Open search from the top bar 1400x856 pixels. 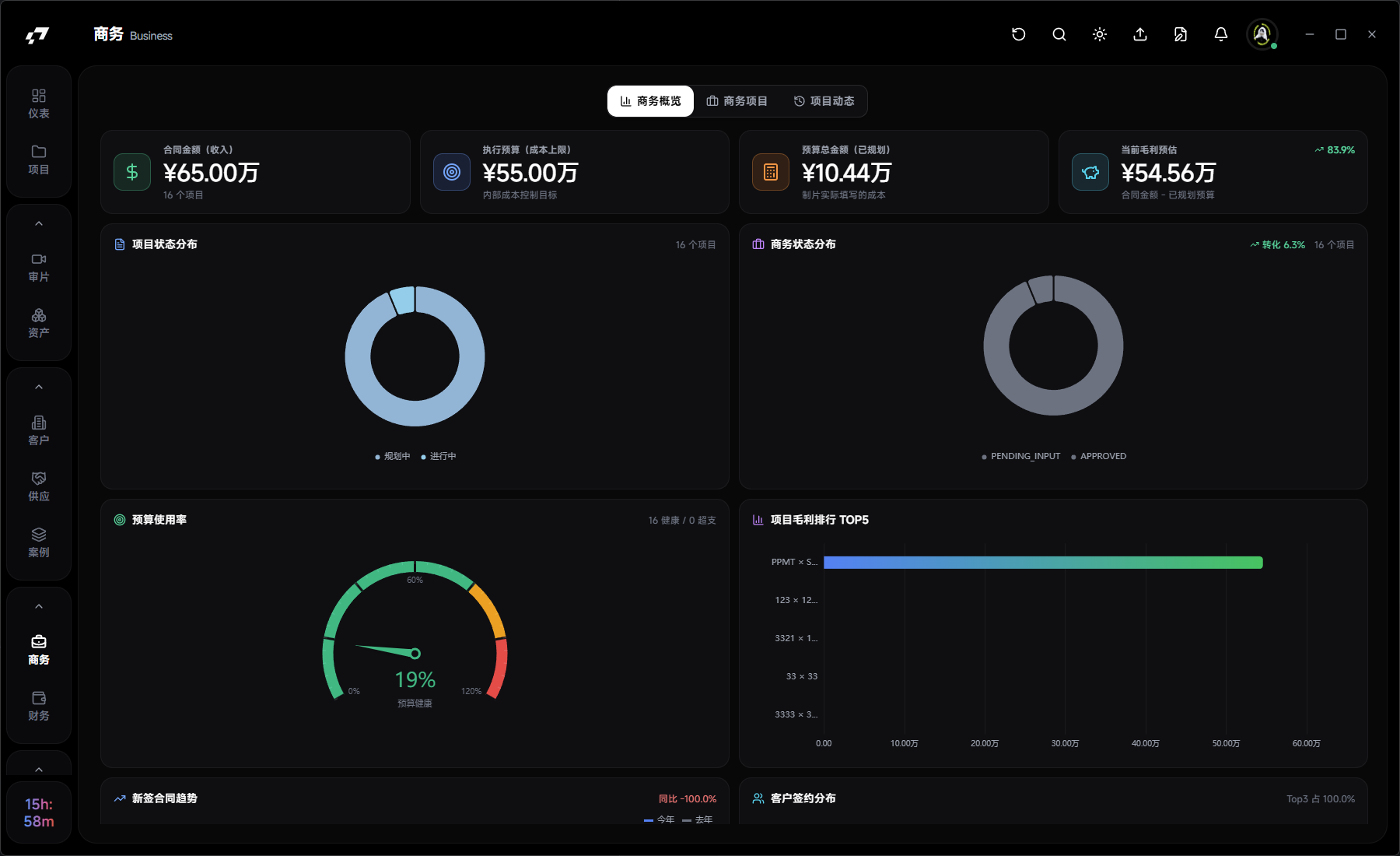1059,34
